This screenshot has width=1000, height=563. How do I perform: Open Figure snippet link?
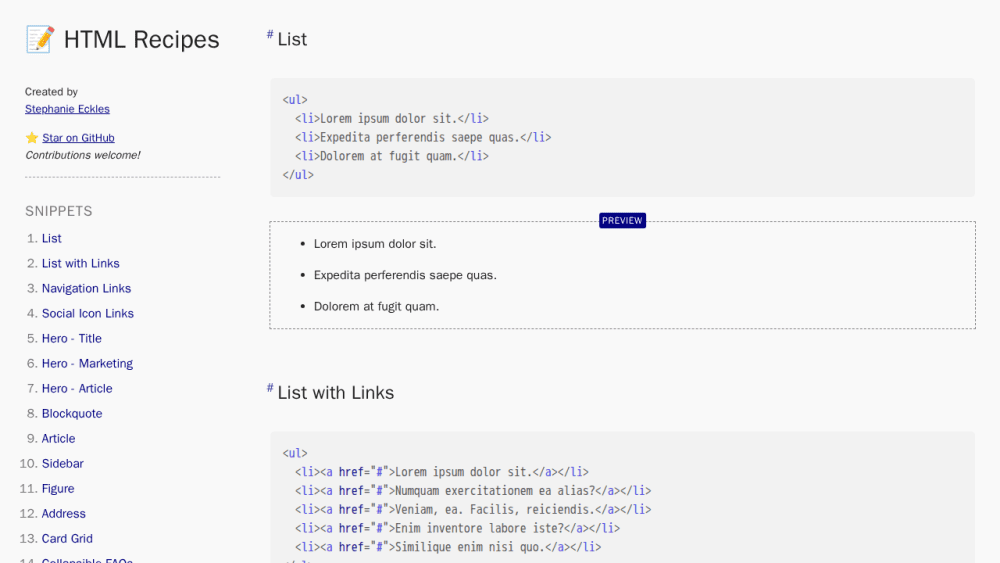tap(58, 488)
